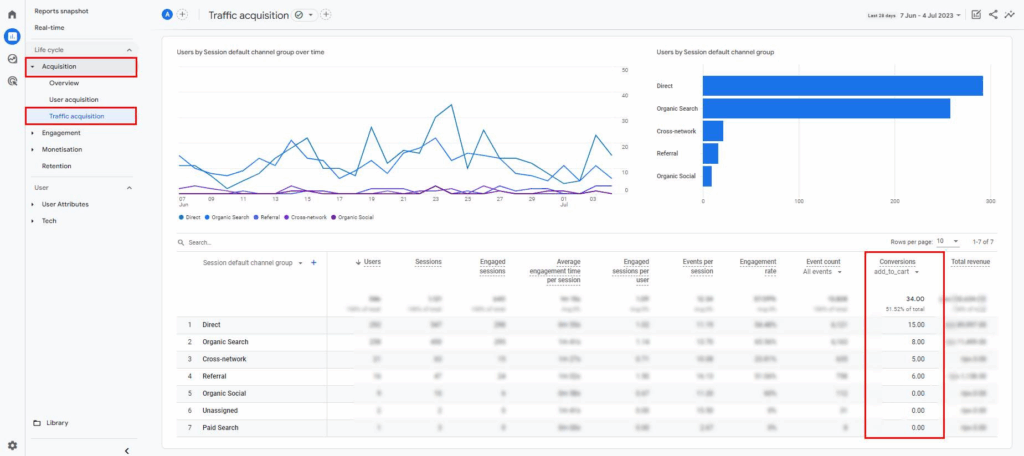The image size is (1024, 456).
Task: Toggle the Referral legend item
Action: (x=266, y=217)
